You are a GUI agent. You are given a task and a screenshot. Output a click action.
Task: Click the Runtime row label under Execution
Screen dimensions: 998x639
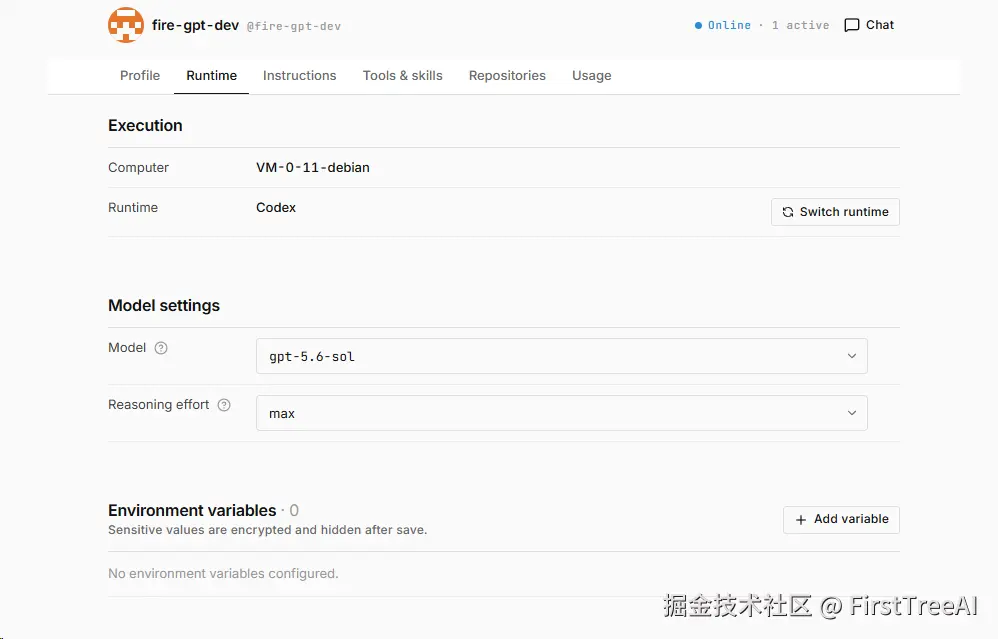133,207
